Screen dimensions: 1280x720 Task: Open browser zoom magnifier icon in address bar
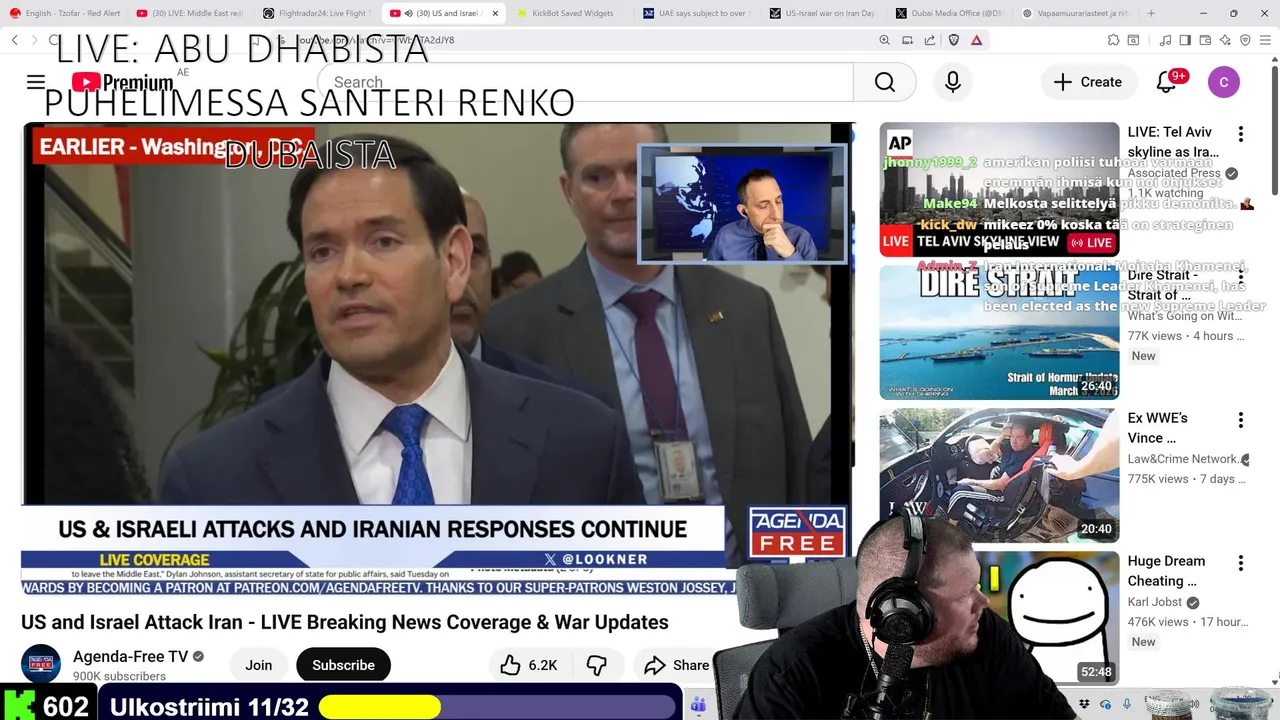[x=884, y=40]
